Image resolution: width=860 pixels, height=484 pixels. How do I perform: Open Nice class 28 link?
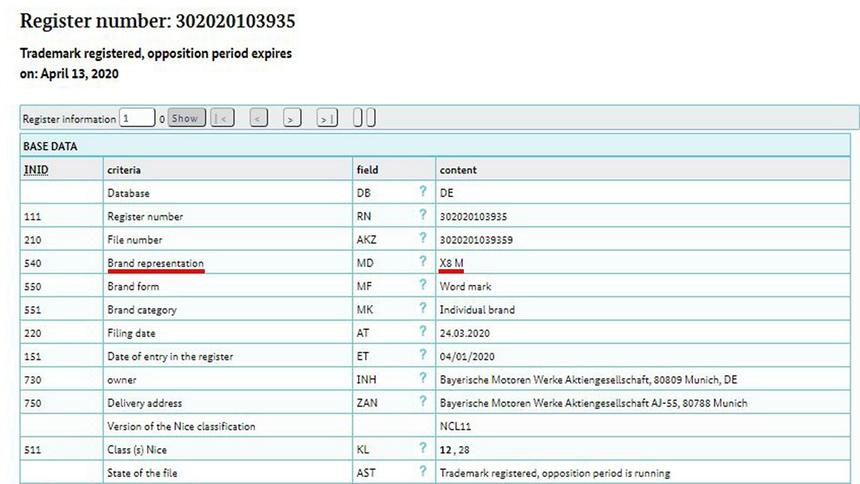coord(464,450)
